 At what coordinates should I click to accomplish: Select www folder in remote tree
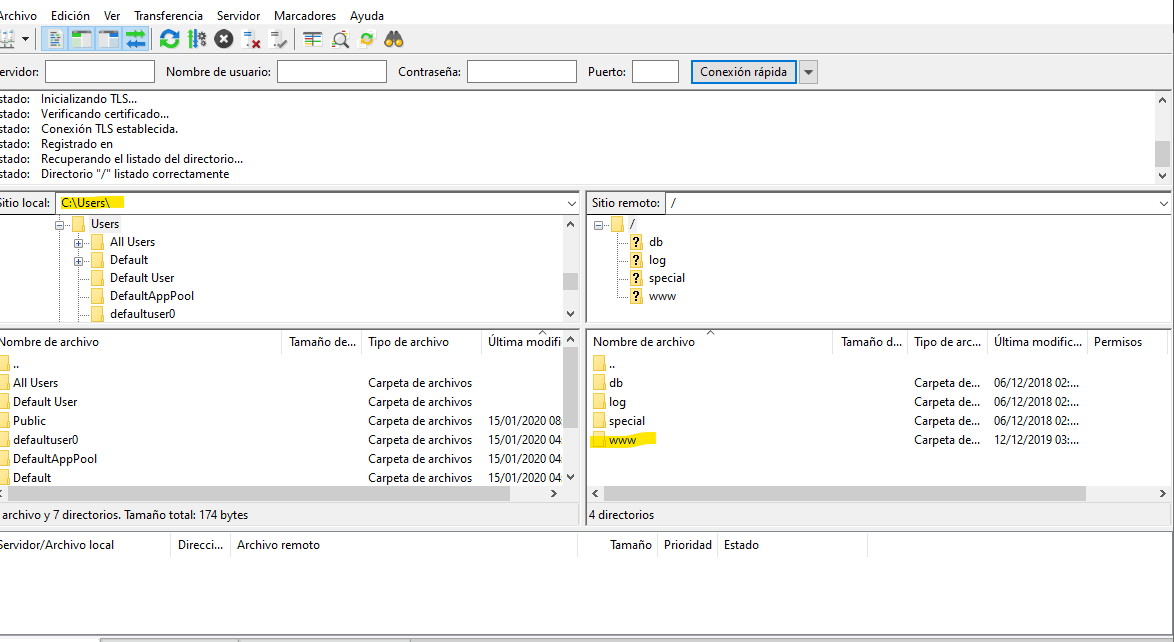pyautogui.click(x=662, y=296)
